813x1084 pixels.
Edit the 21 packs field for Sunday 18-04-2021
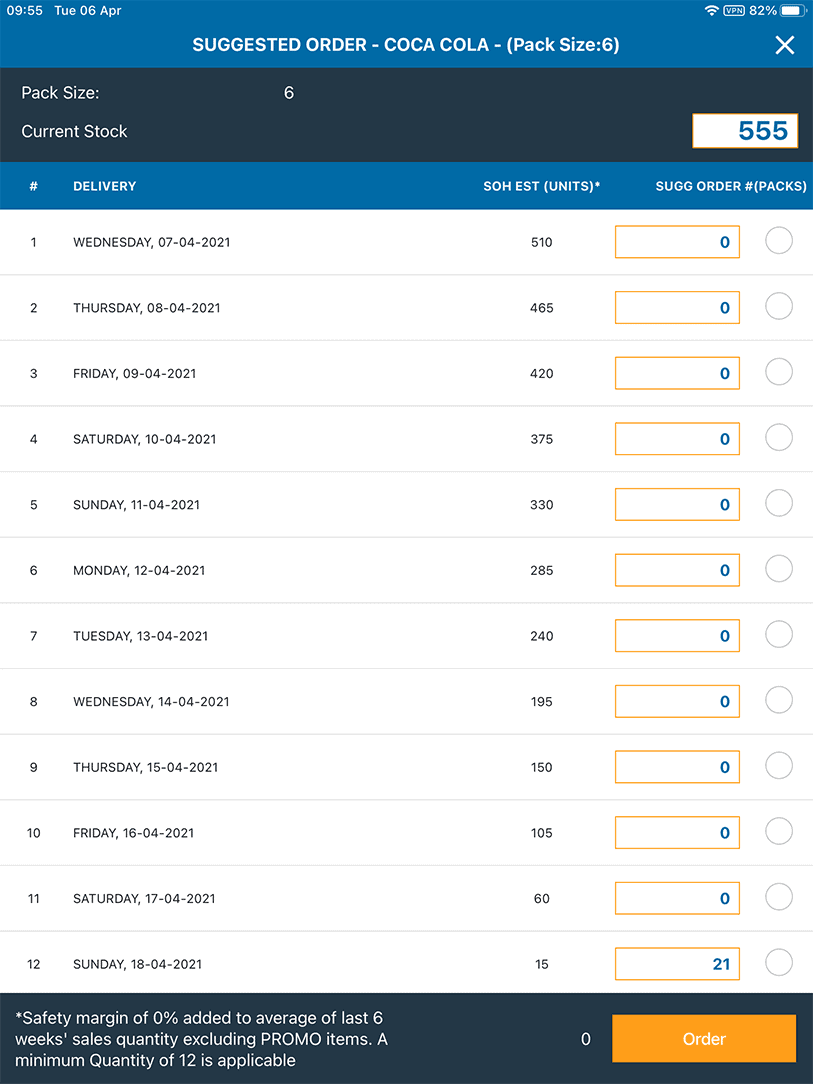pyautogui.click(x=678, y=964)
